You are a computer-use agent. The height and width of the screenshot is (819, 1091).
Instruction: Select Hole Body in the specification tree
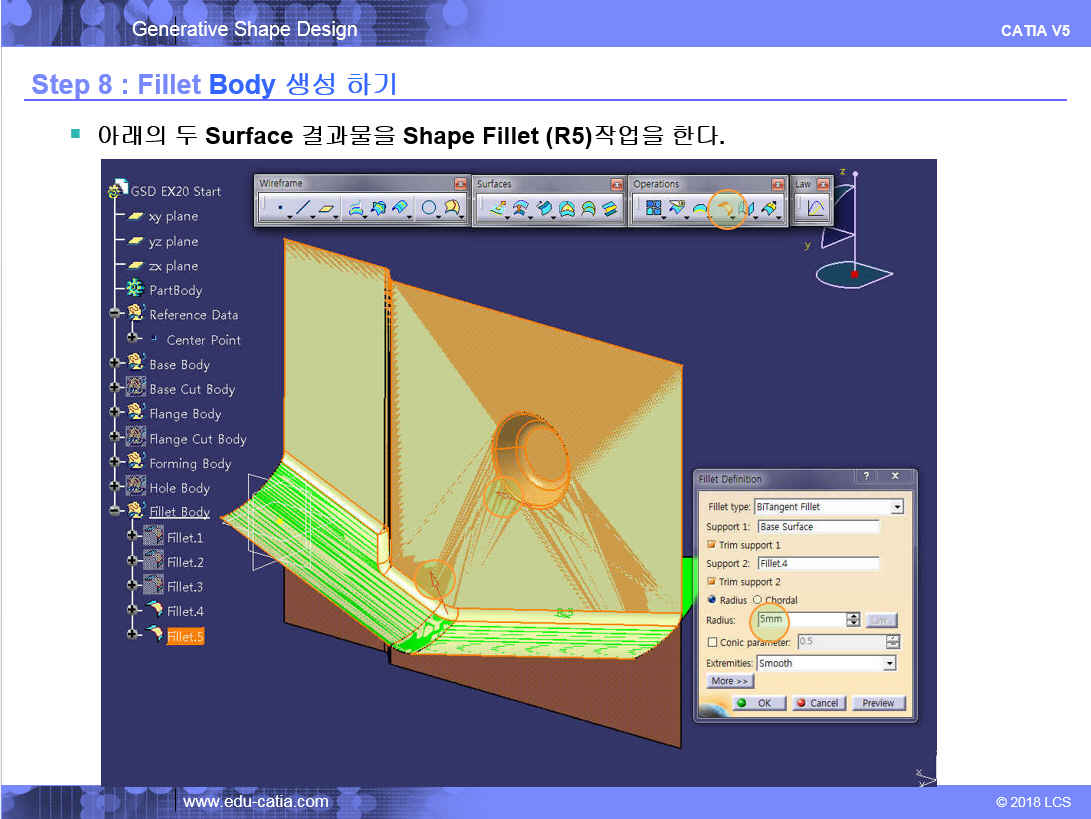point(179,488)
